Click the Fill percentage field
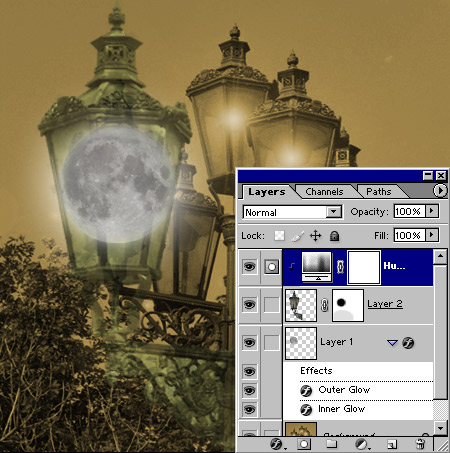This screenshot has height=453, width=450. point(409,235)
